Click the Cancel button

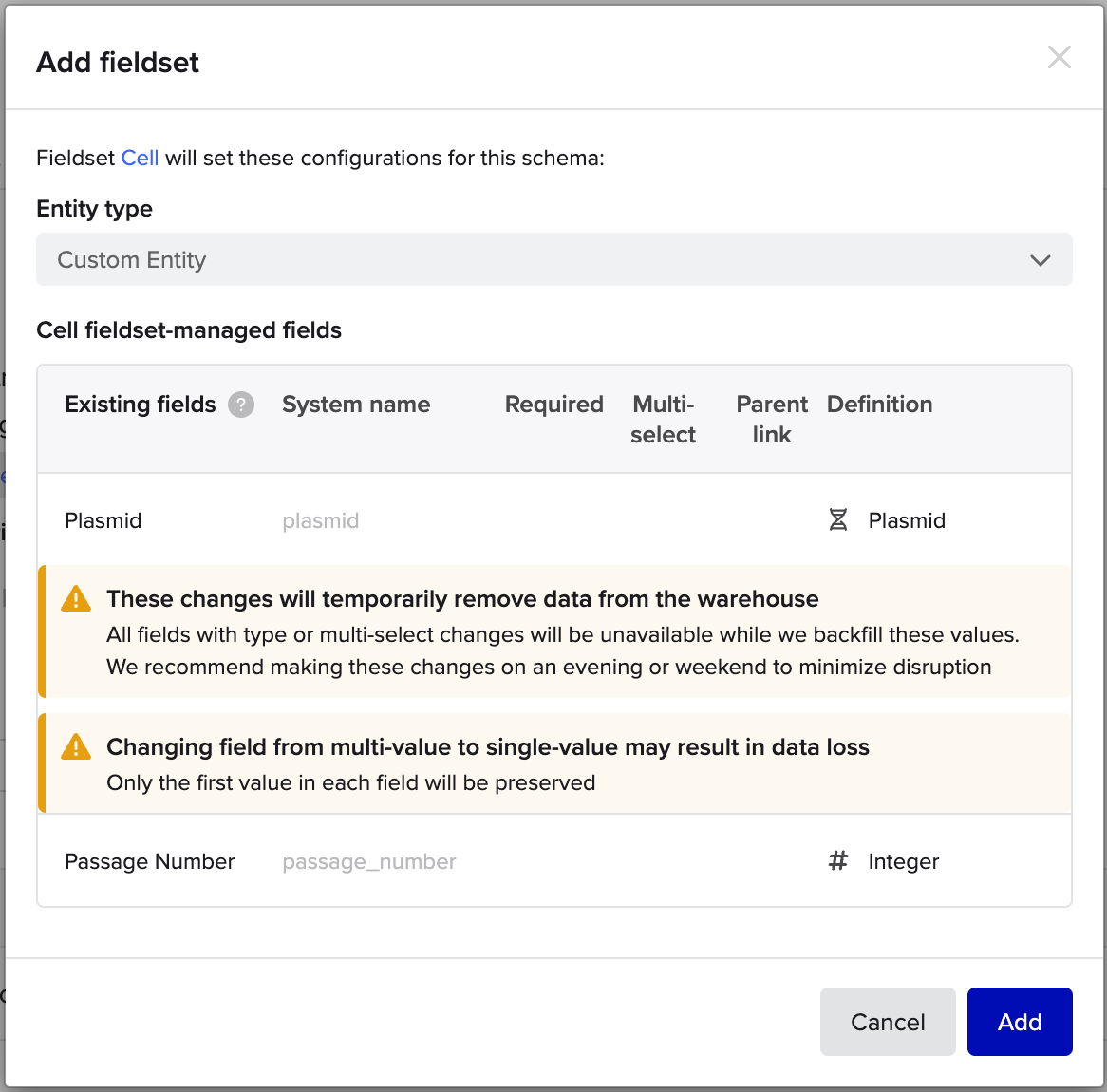(887, 1022)
